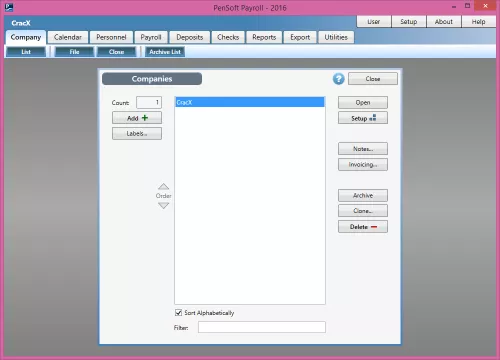
Task: Move company down with Order down arrow
Action: pos(163,205)
